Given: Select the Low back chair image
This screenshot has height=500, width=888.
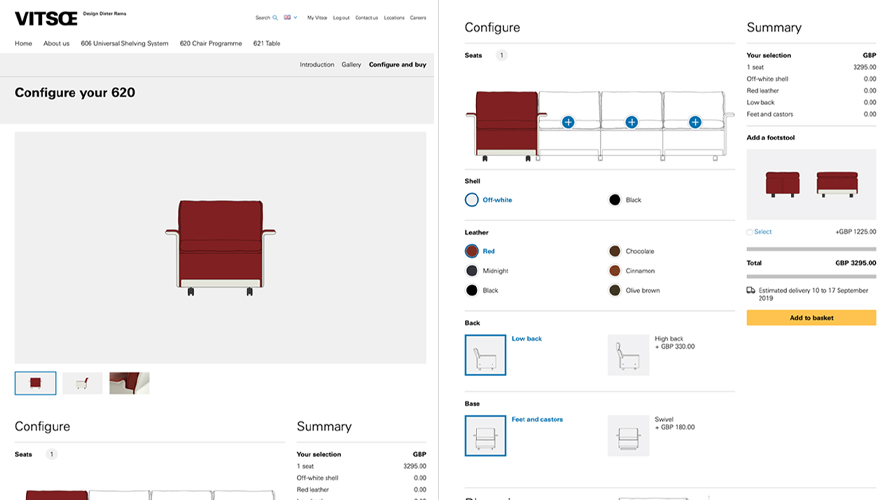Looking at the screenshot, I should 485,355.
